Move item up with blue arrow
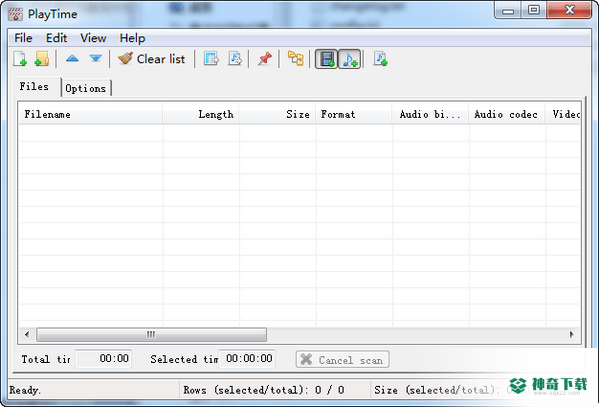This screenshot has height=407, width=599. pos(72,58)
